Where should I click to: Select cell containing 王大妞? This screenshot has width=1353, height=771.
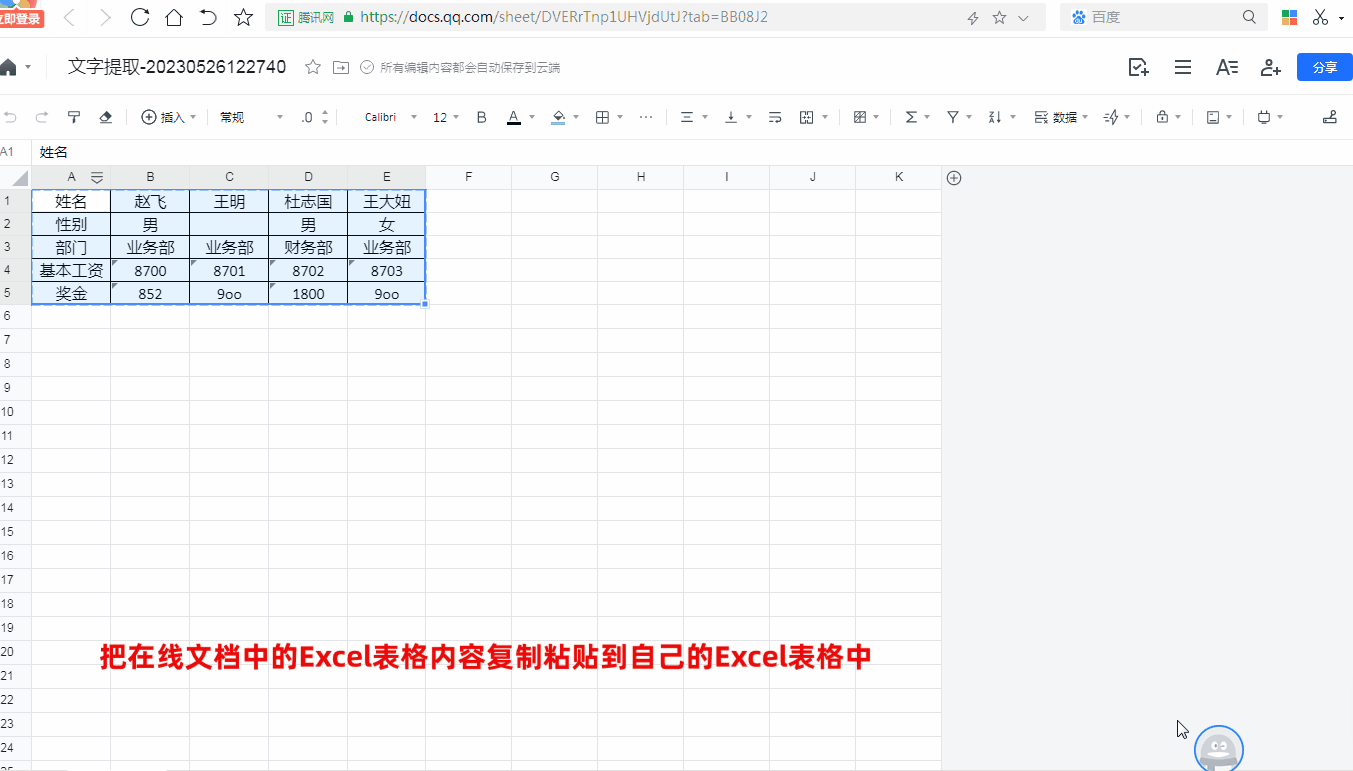[387, 201]
